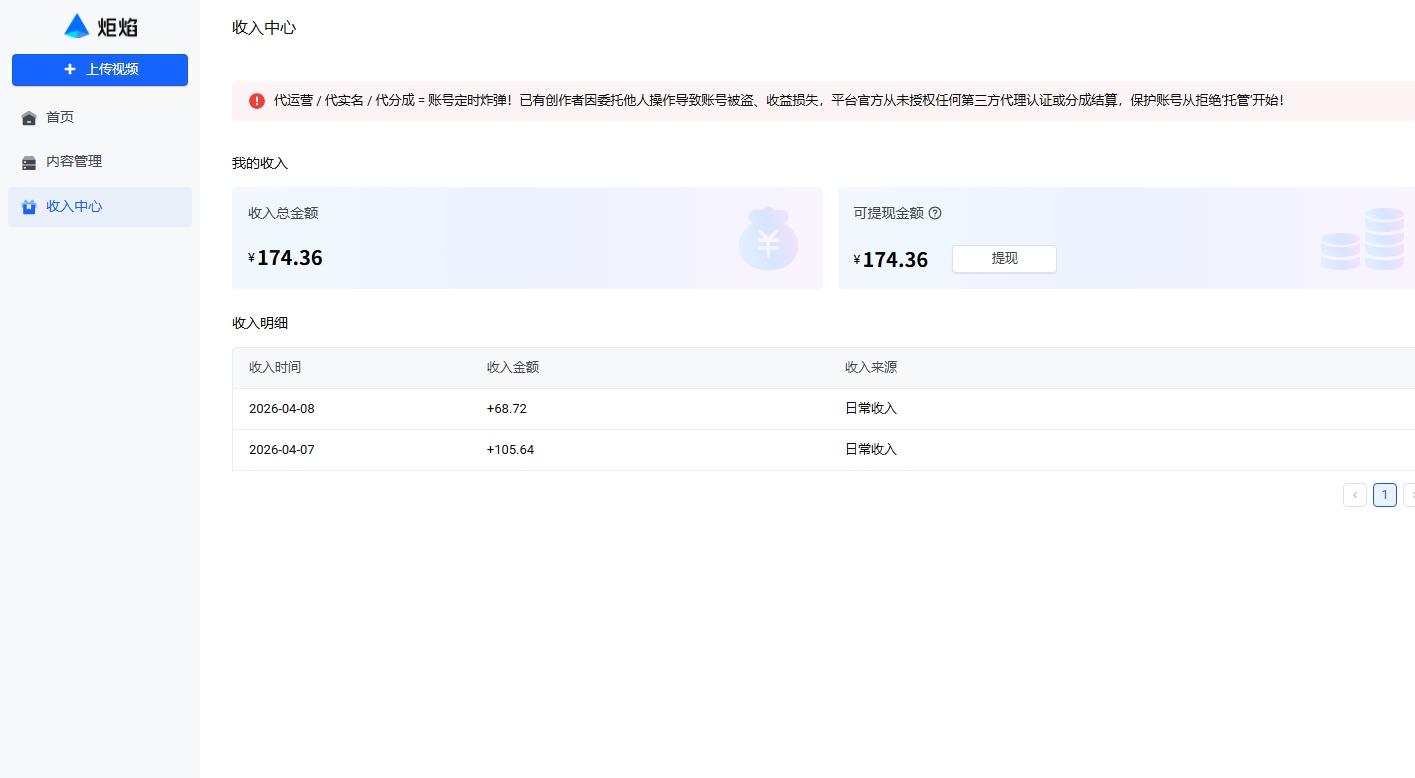Select page 1 in pagination

click(1384, 494)
